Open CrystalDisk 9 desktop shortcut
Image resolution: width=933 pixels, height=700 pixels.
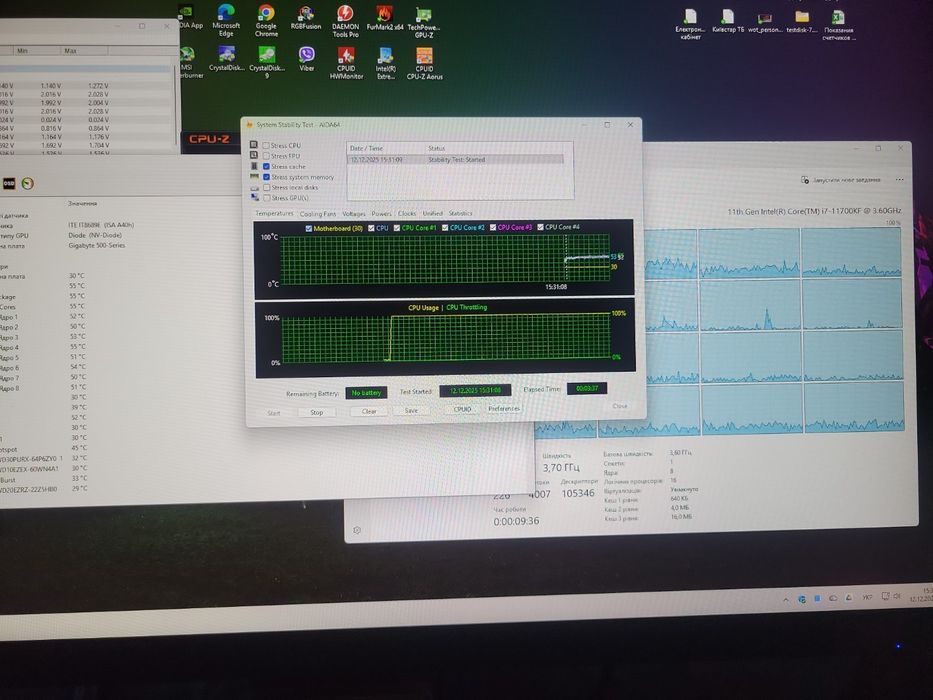267,62
